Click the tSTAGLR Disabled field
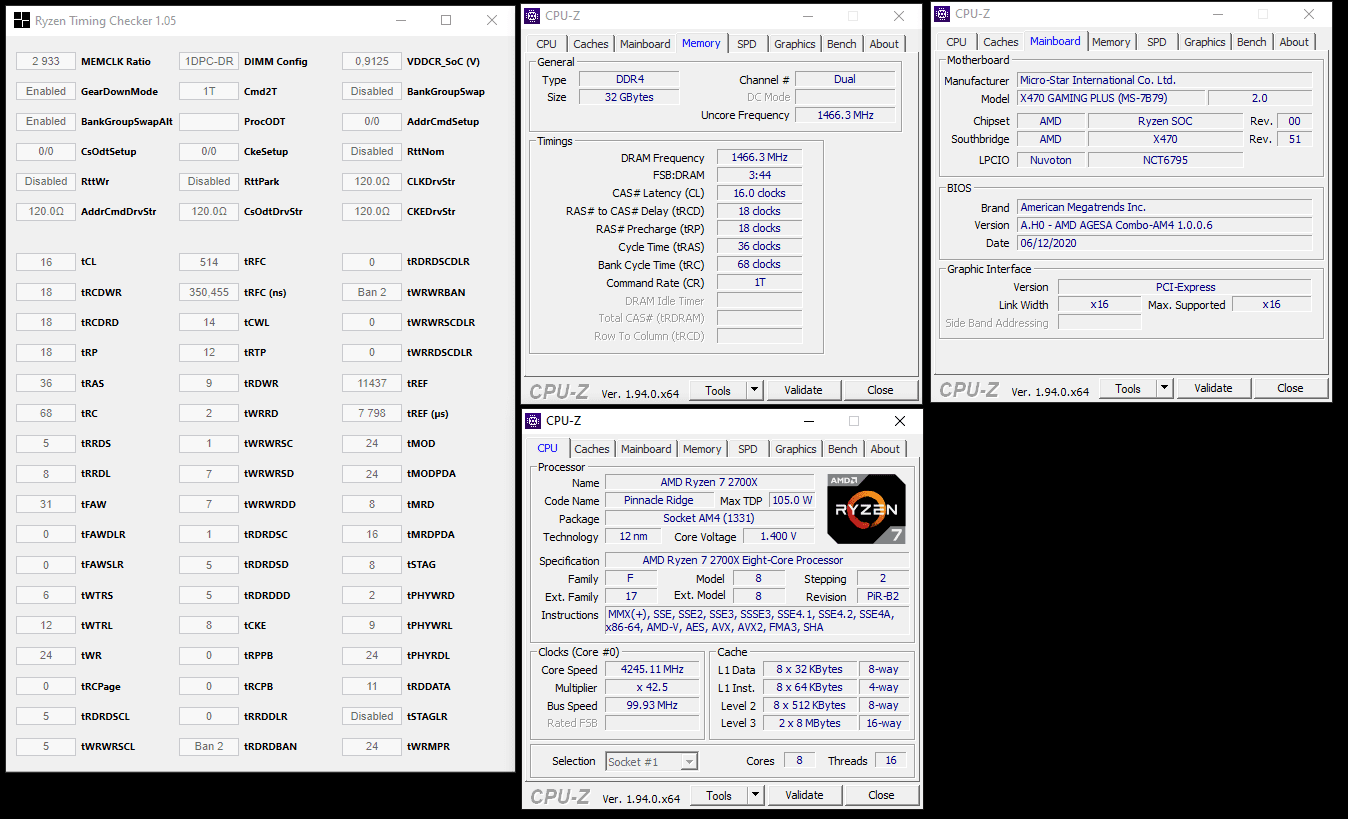This screenshot has width=1348, height=819. point(372,716)
